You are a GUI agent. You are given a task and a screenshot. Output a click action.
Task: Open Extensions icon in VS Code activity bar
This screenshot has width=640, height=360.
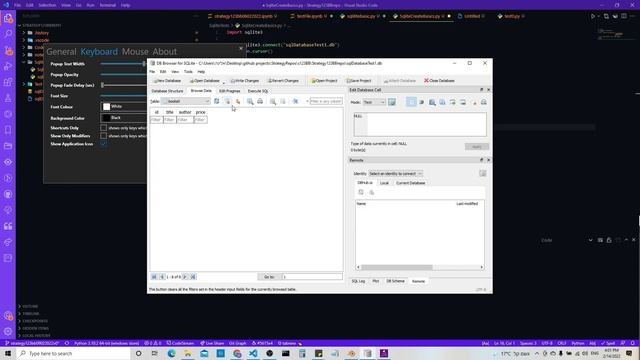(x=8, y=82)
